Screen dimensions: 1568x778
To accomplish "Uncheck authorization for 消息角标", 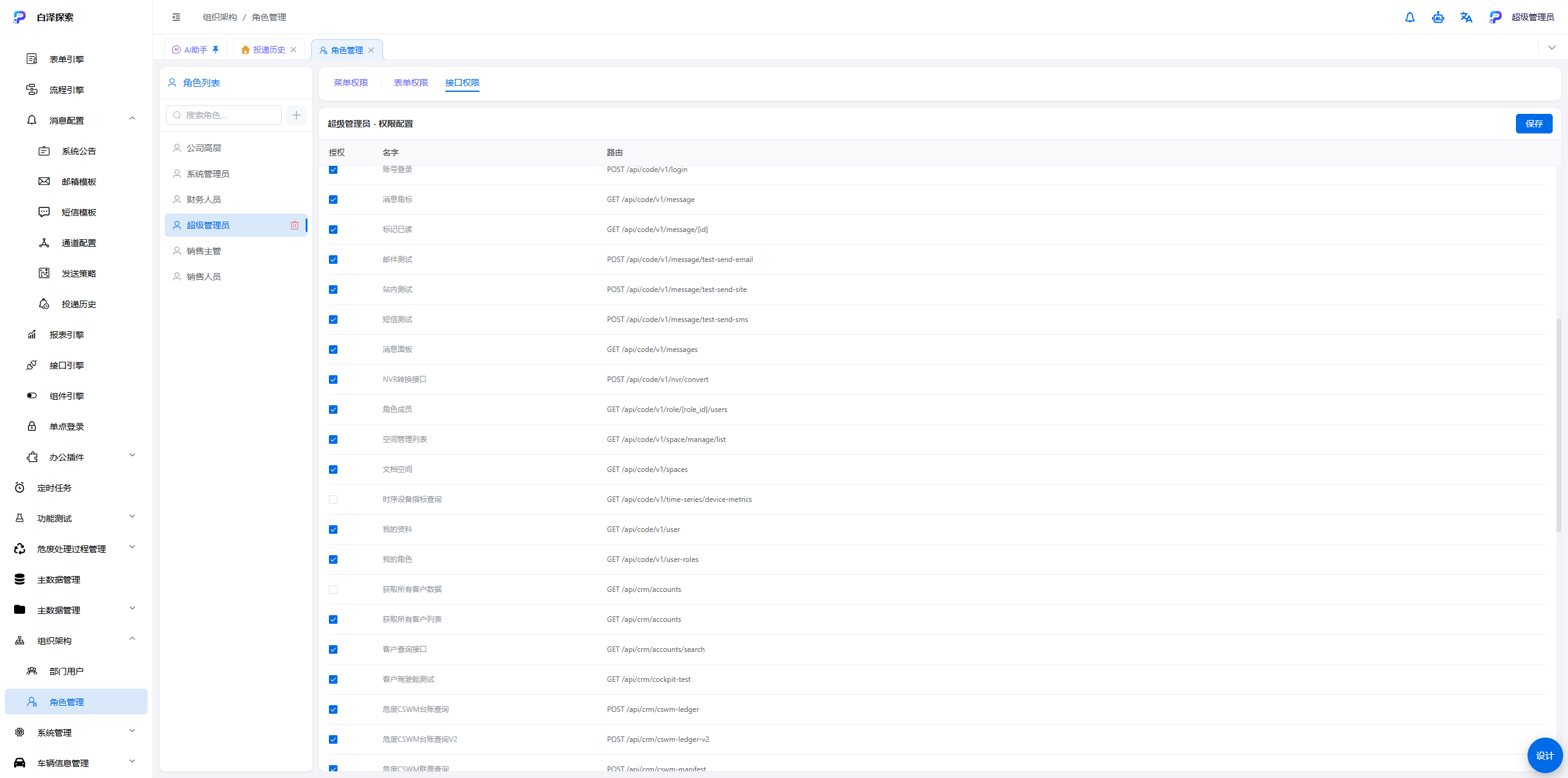I will tap(333, 200).
